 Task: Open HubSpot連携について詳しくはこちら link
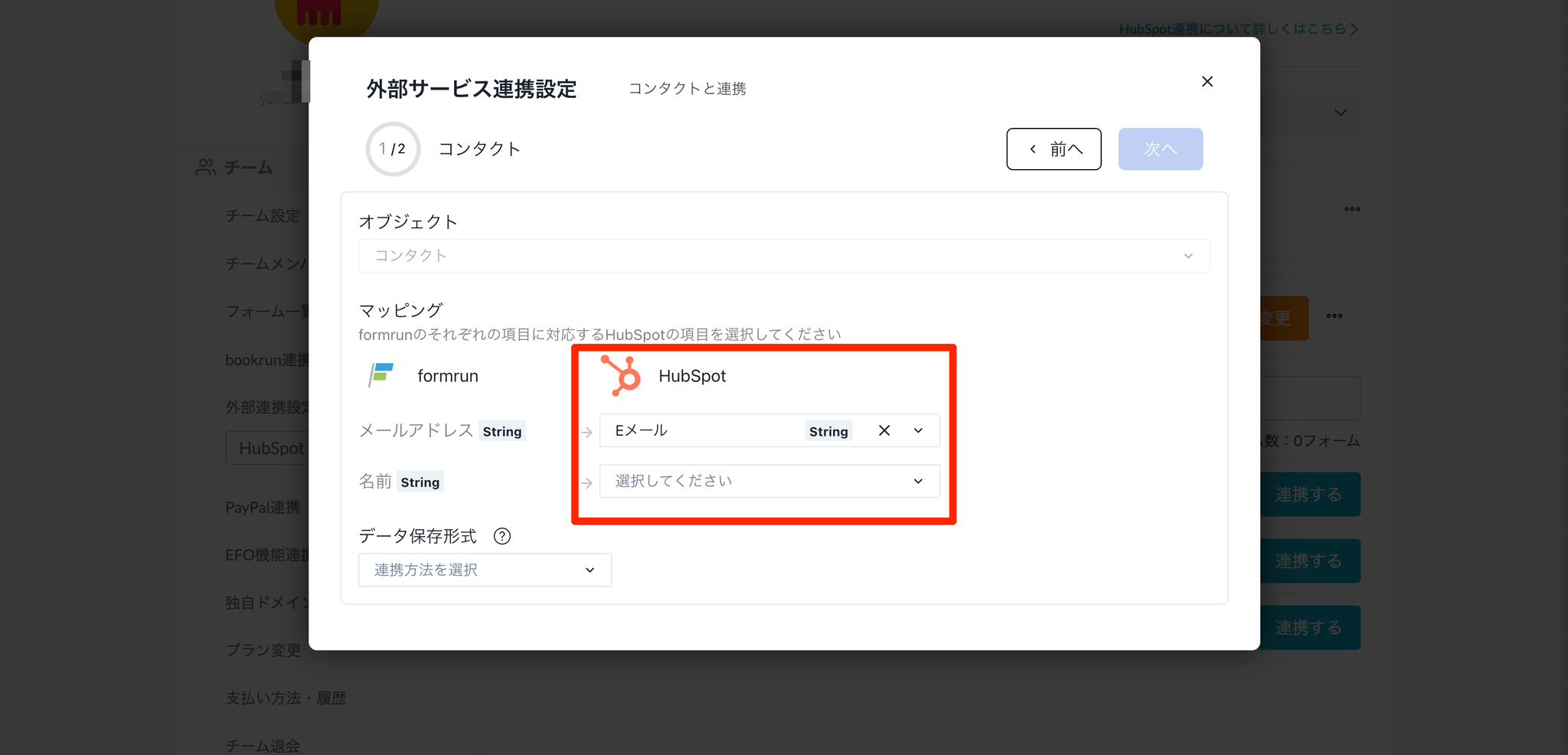(x=1238, y=29)
